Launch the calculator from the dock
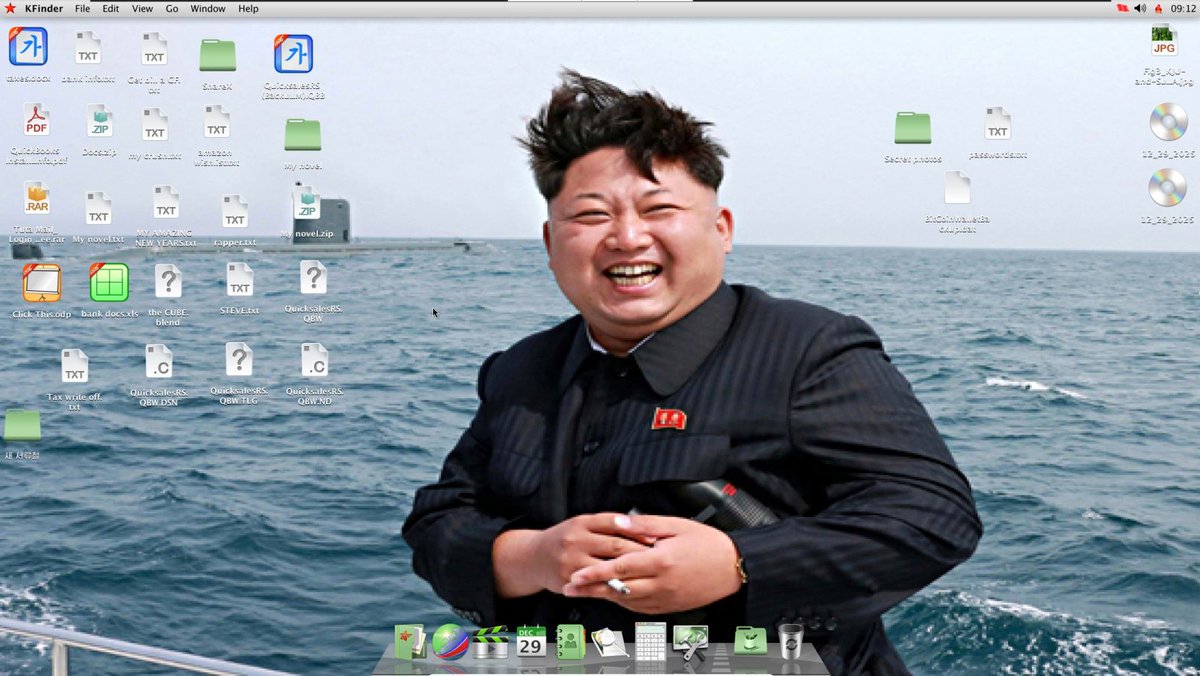This screenshot has height=676, width=1200. [650, 641]
